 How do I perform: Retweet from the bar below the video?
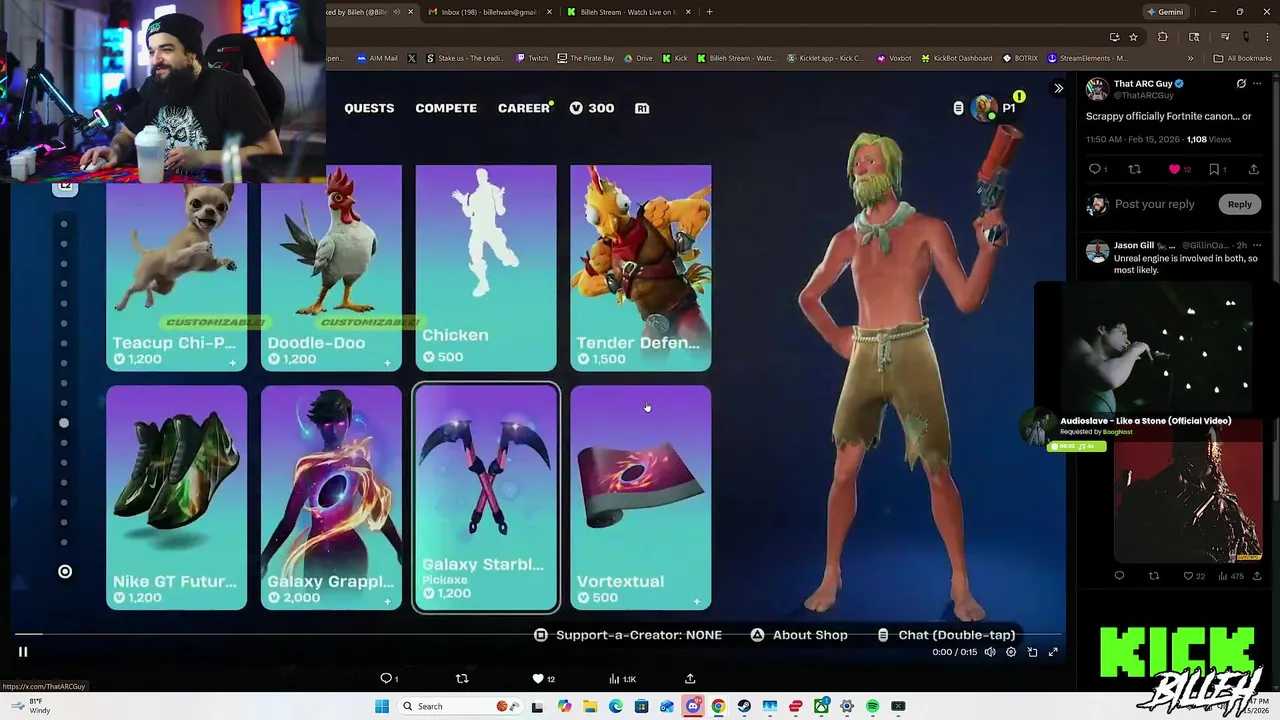462,678
